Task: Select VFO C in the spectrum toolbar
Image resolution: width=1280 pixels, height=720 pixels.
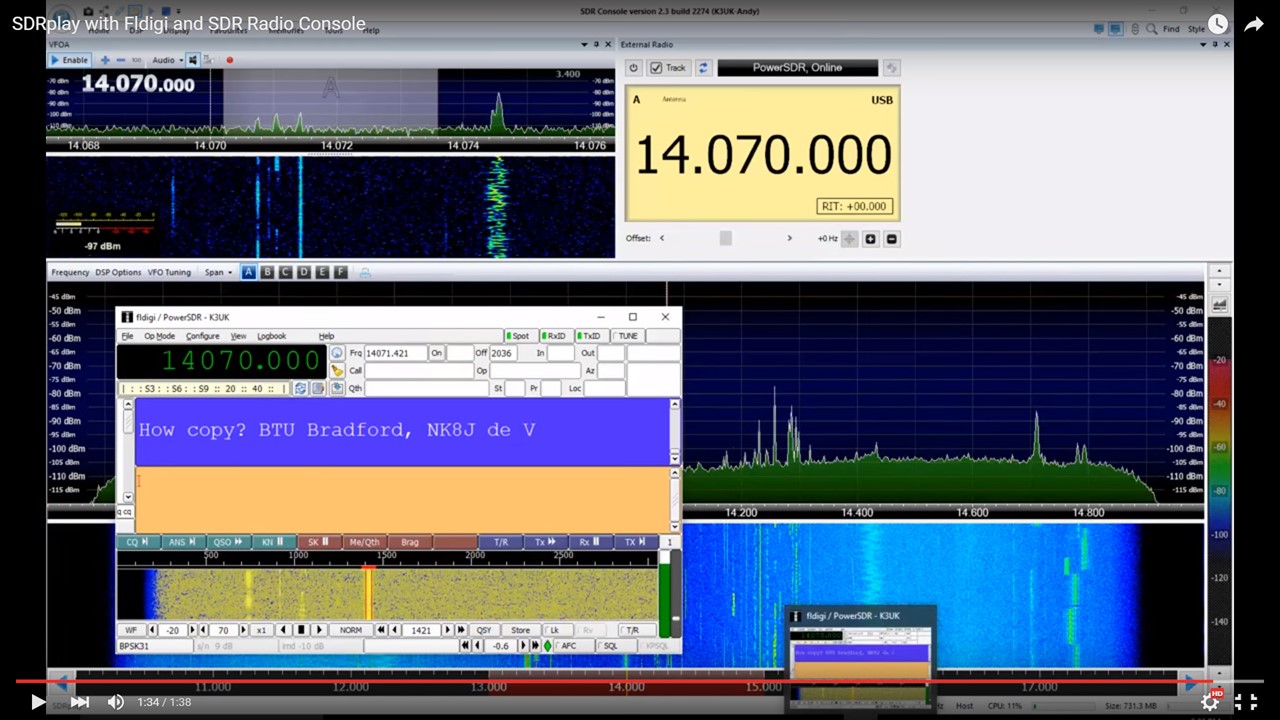Action: tap(285, 272)
